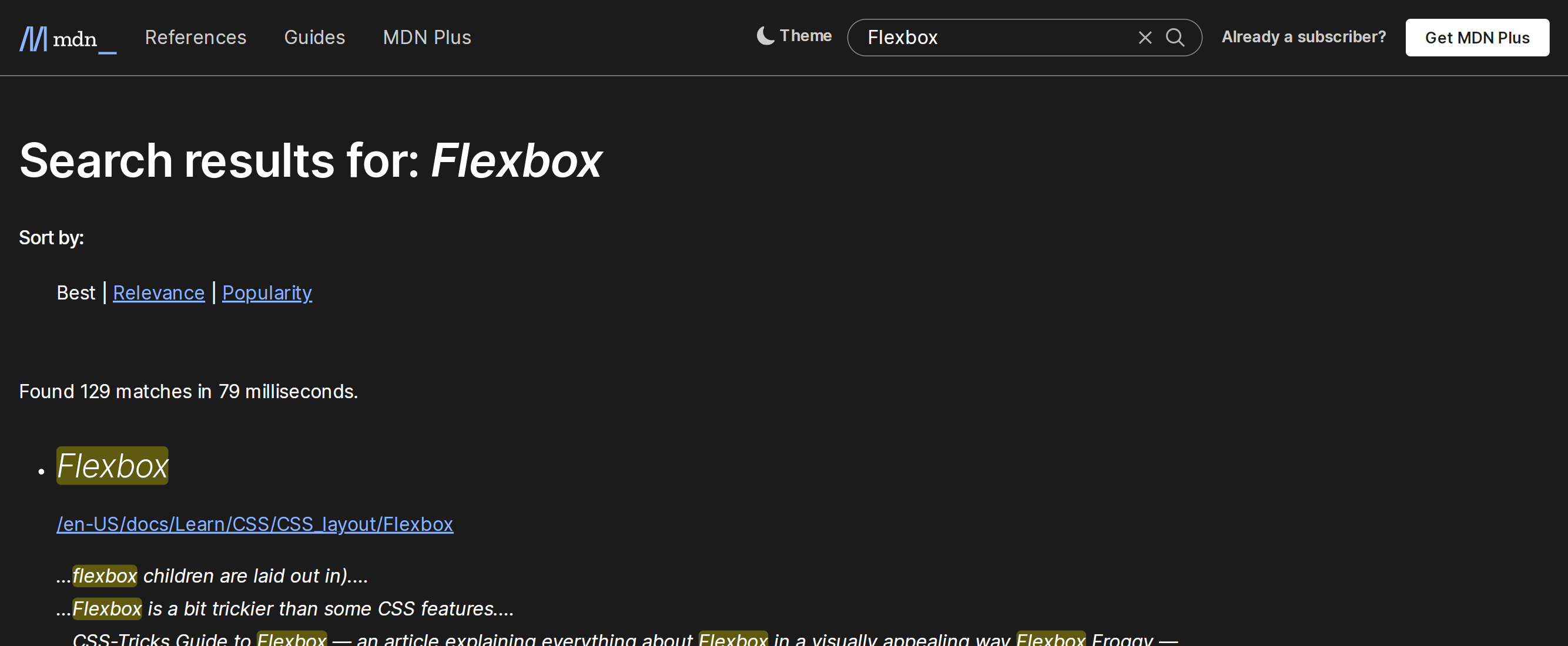Open the highlighted Flexbox result title
The image size is (1568, 646).
(112, 466)
